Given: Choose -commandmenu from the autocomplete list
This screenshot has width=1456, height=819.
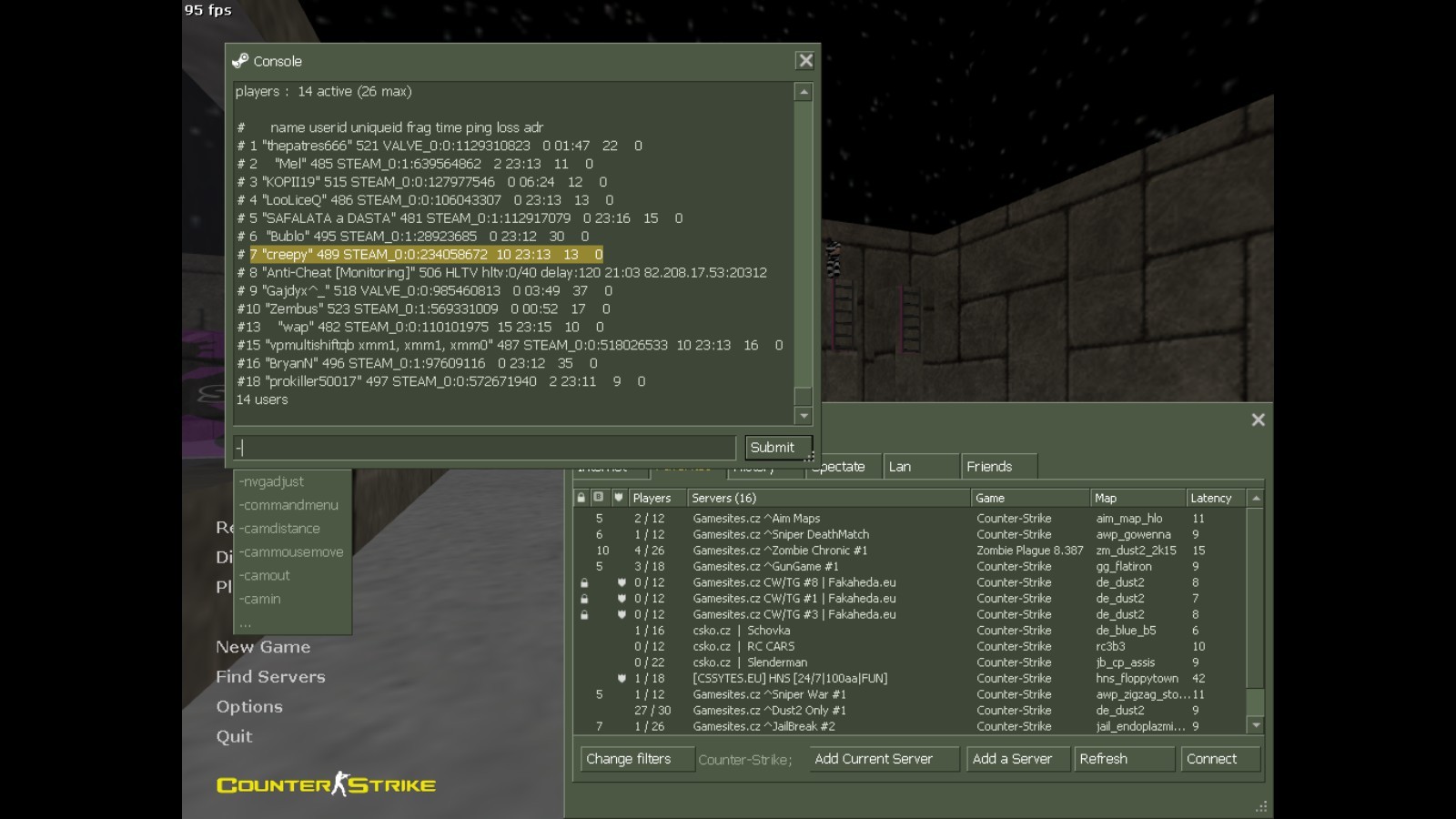Looking at the screenshot, I should [288, 505].
